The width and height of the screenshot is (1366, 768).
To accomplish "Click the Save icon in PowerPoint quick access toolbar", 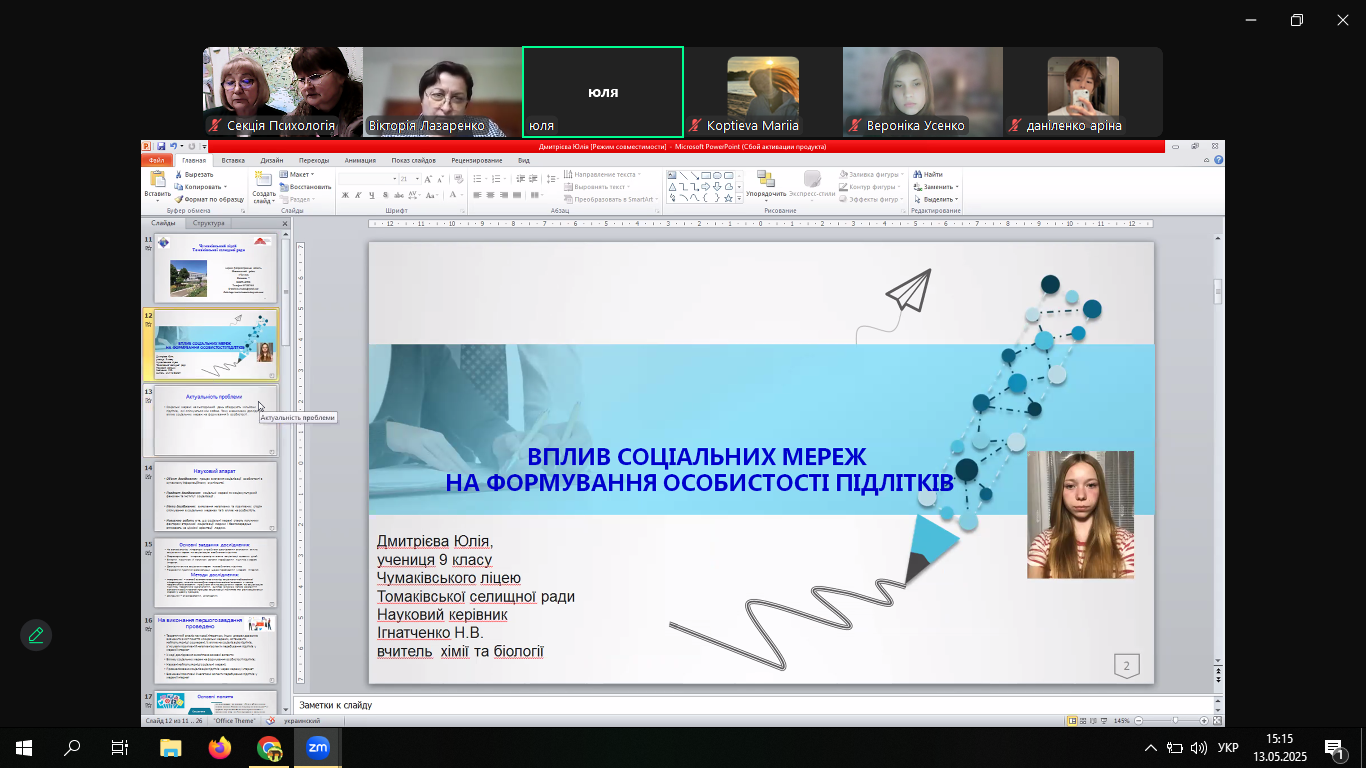I will (160, 147).
